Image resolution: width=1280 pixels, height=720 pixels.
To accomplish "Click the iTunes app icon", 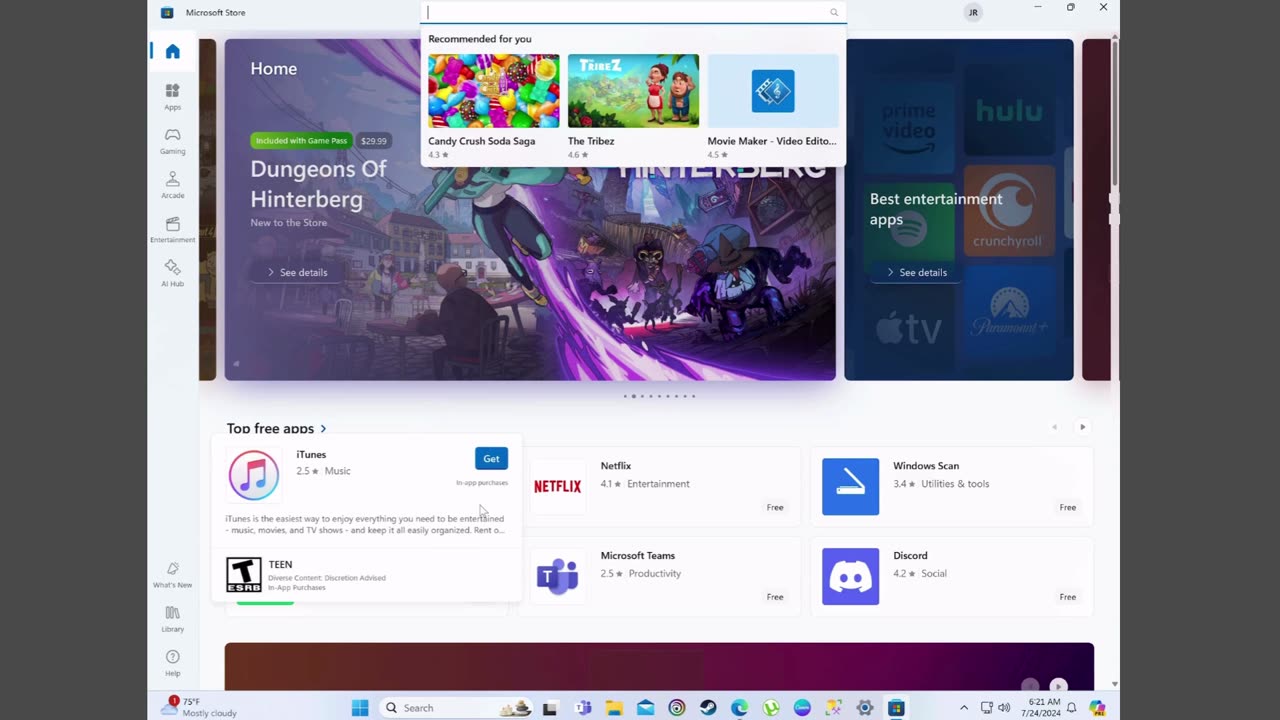I will click(x=253, y=475).
